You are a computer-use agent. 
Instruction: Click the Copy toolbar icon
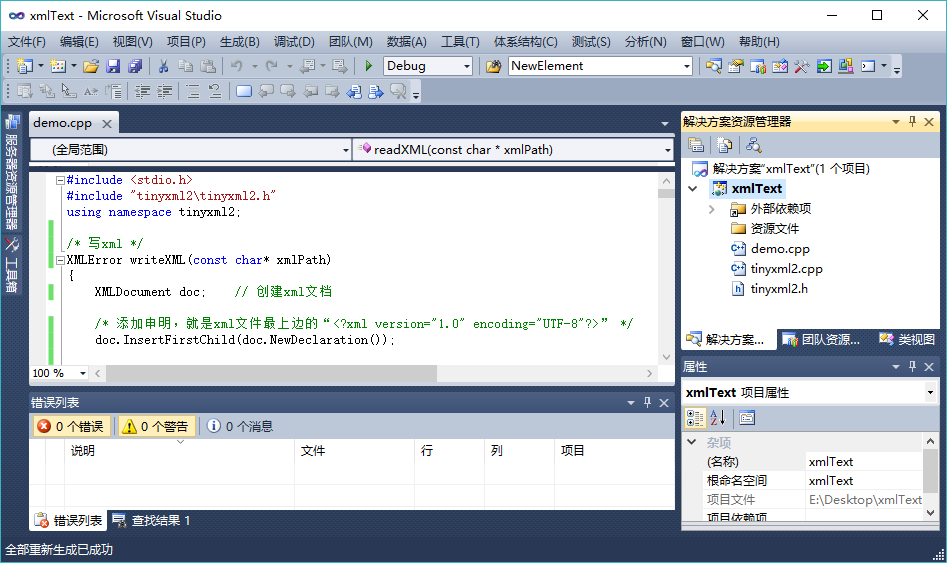tap(185, 66)
